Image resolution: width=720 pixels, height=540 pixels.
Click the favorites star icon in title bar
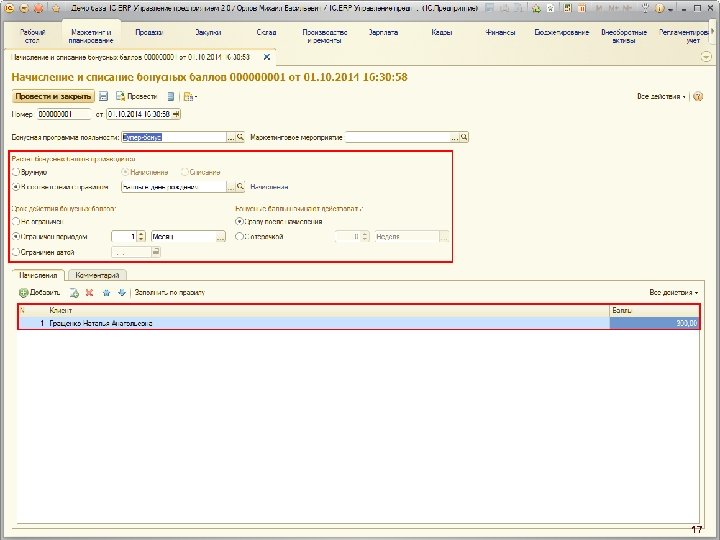click(x=56, y=8)
